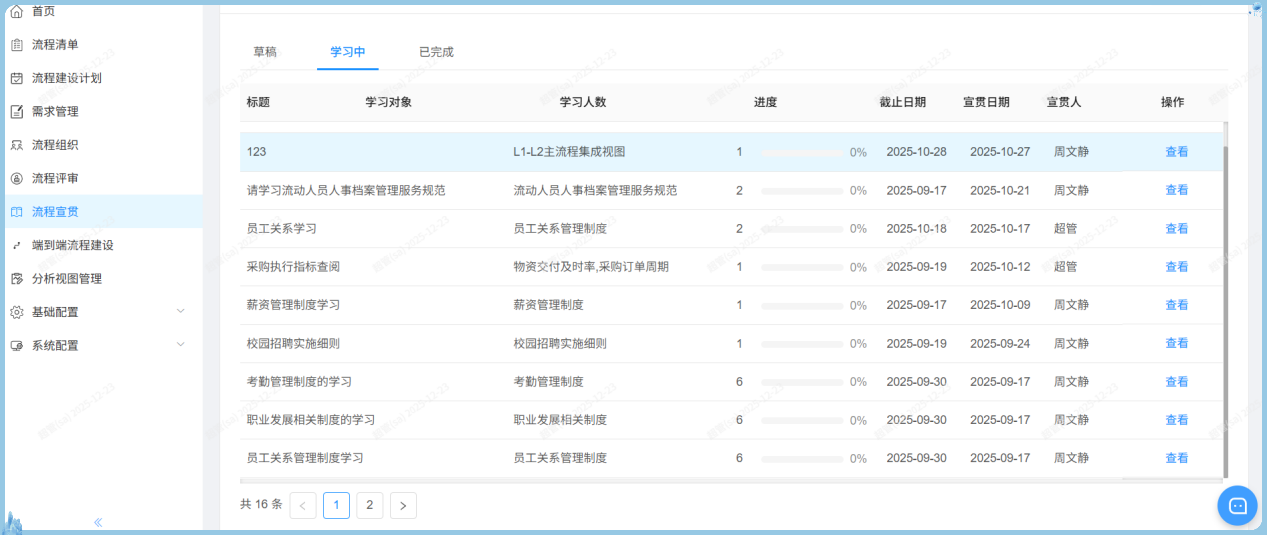This screenshot has width=1267, height=535.
Task: Click the 进度 column header
Action: coord(766,102)
